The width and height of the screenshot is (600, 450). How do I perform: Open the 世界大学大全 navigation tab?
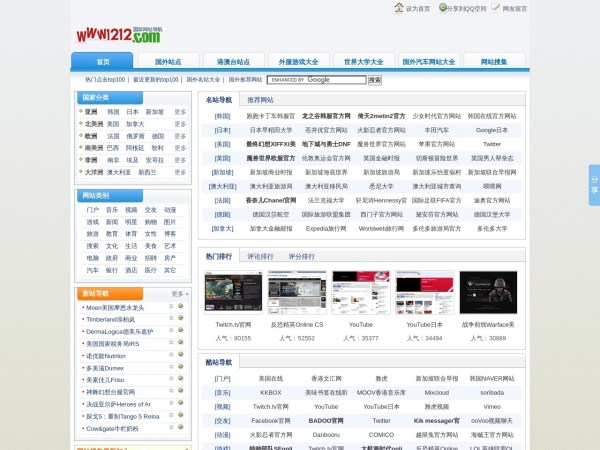[x=363, y=62]
